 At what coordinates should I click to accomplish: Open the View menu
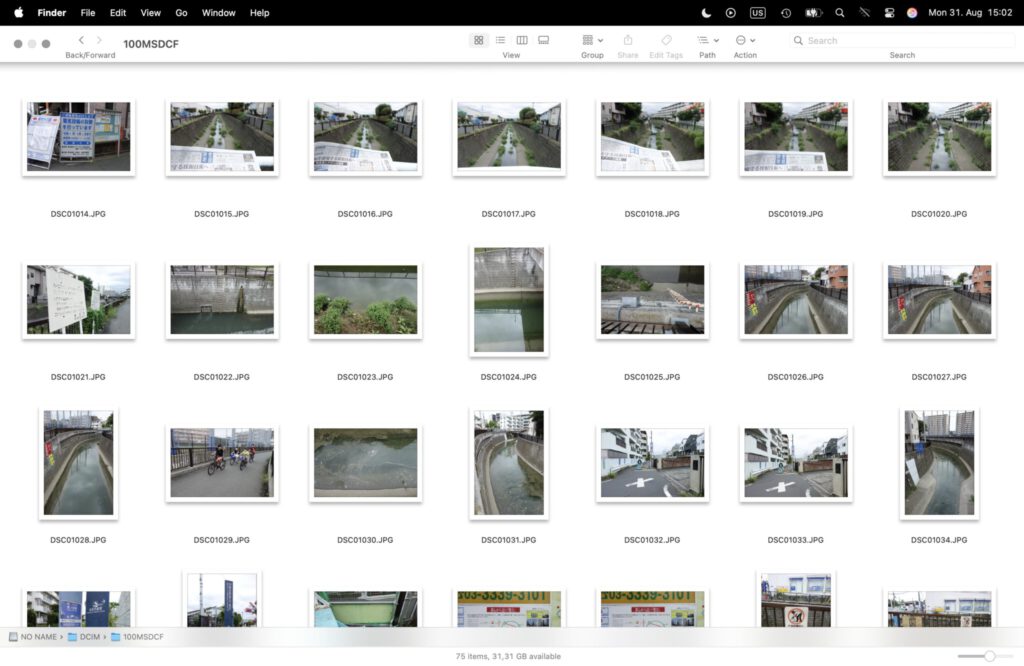point(150,12)
